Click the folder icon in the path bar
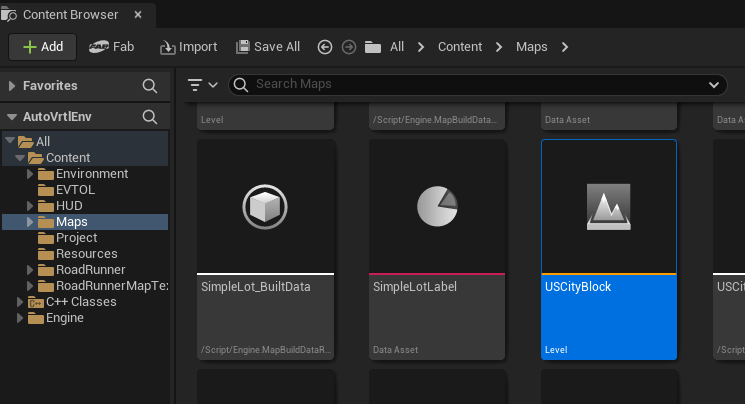 pos(373,47)
